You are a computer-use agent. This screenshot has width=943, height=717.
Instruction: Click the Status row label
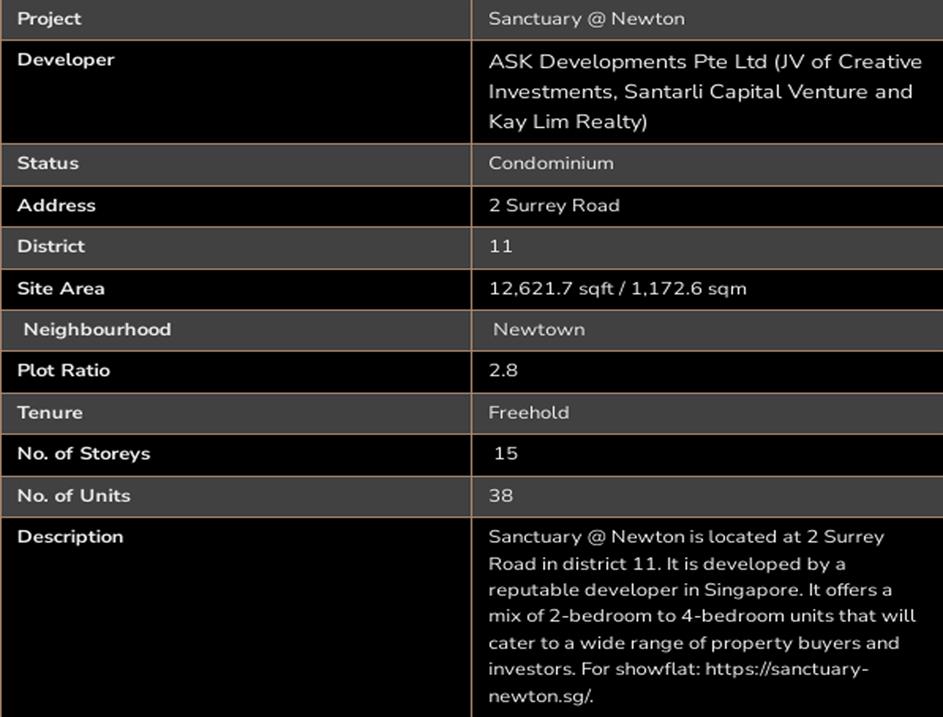click(x=47, y=163)
